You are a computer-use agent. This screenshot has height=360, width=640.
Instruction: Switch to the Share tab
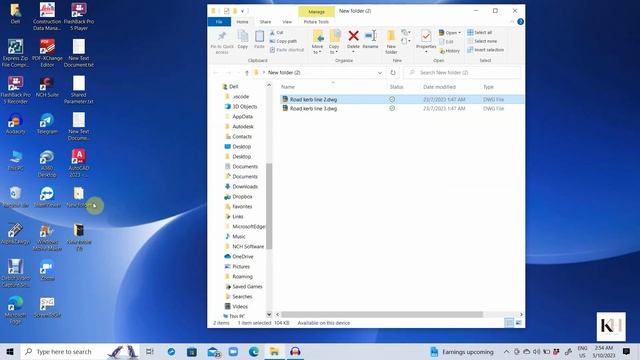click(x=265, y=22)
